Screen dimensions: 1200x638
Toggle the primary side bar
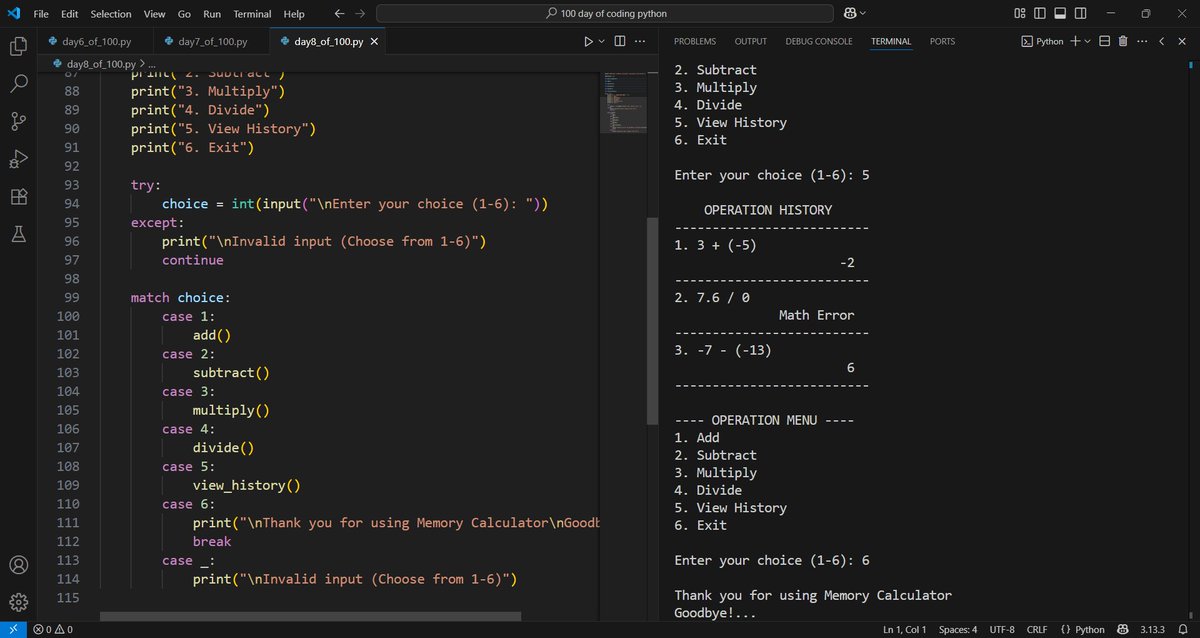(x=1039, y=13)
